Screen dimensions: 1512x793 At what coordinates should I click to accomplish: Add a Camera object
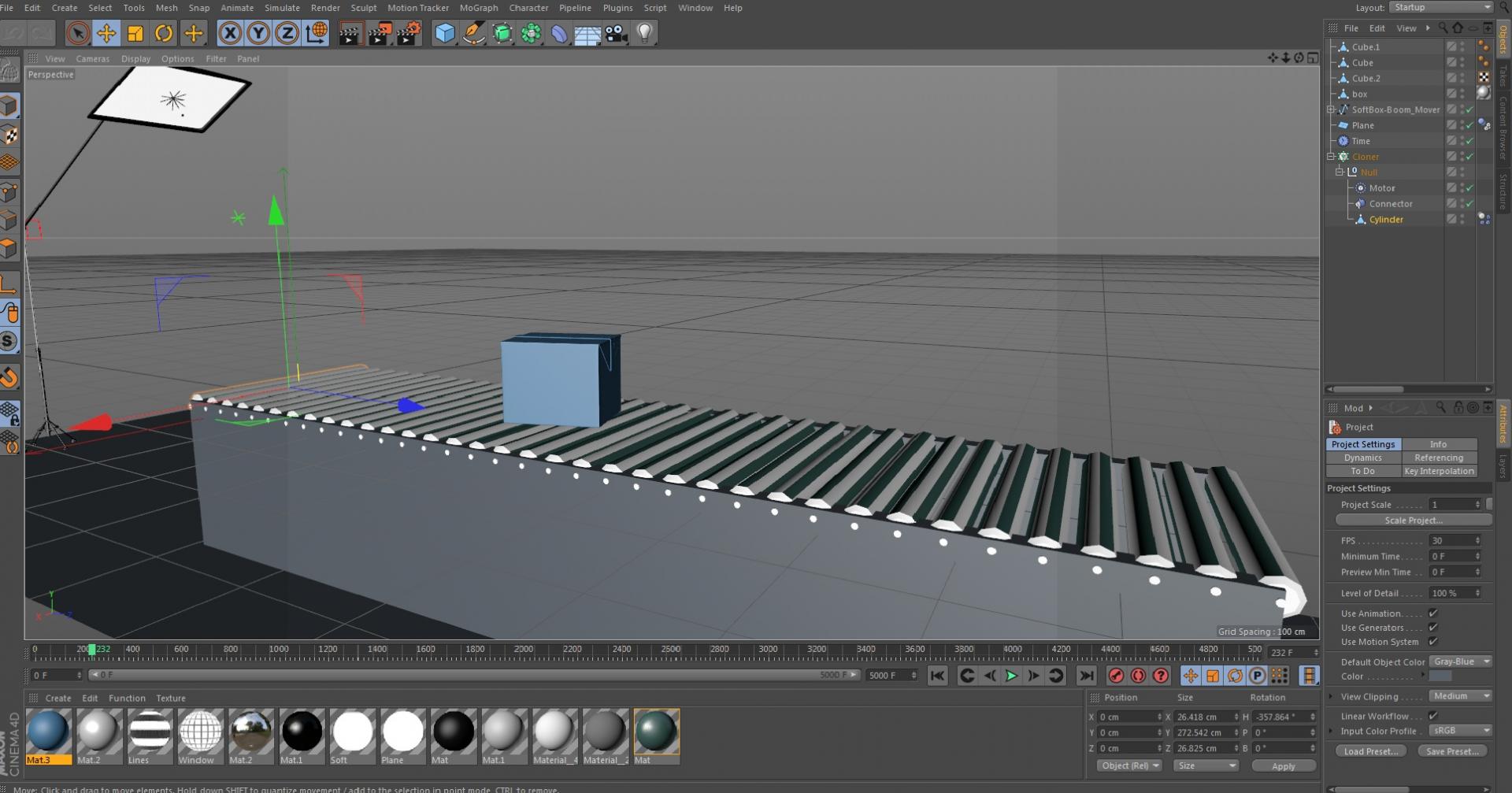coord(616,33)
